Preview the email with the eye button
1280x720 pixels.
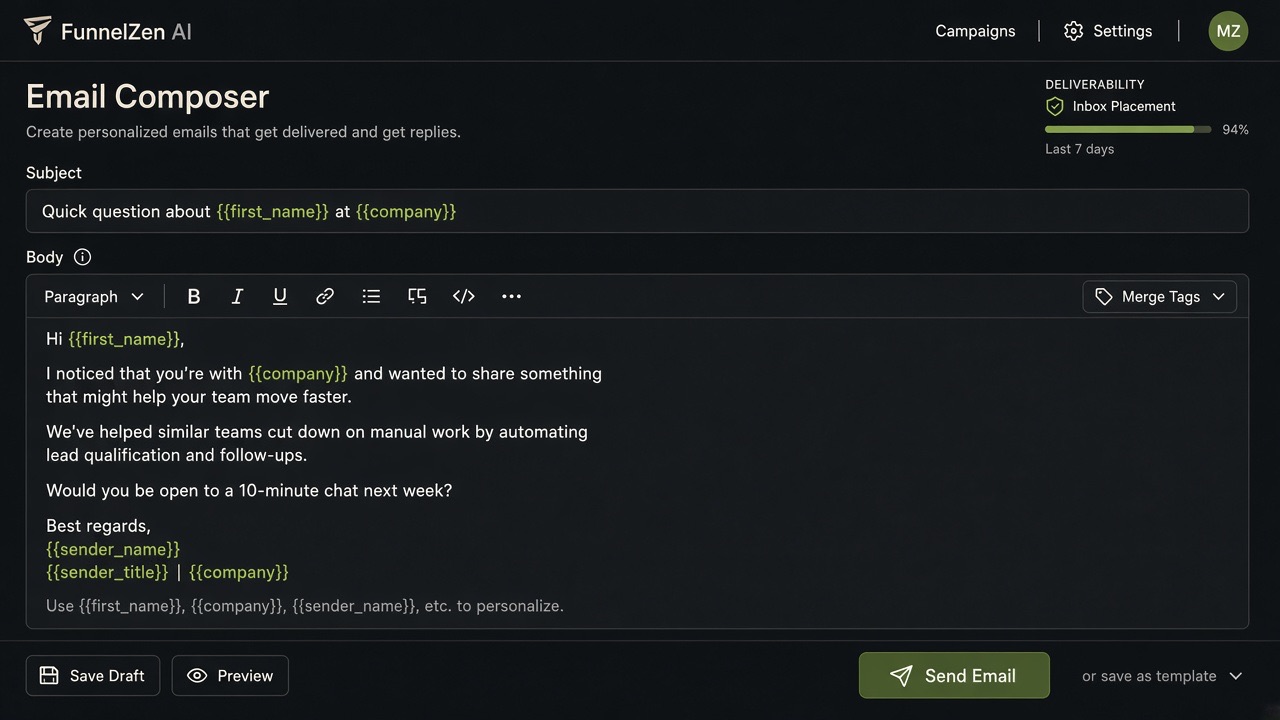pos(230,676)
